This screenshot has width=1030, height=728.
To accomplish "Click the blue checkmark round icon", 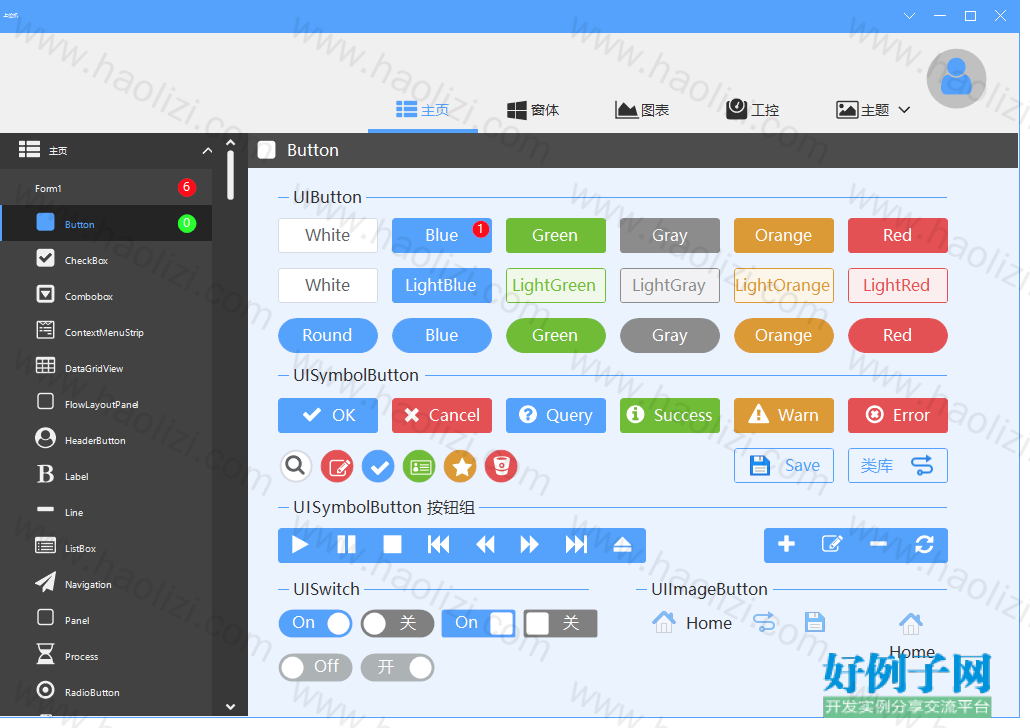I will point(378,466).
